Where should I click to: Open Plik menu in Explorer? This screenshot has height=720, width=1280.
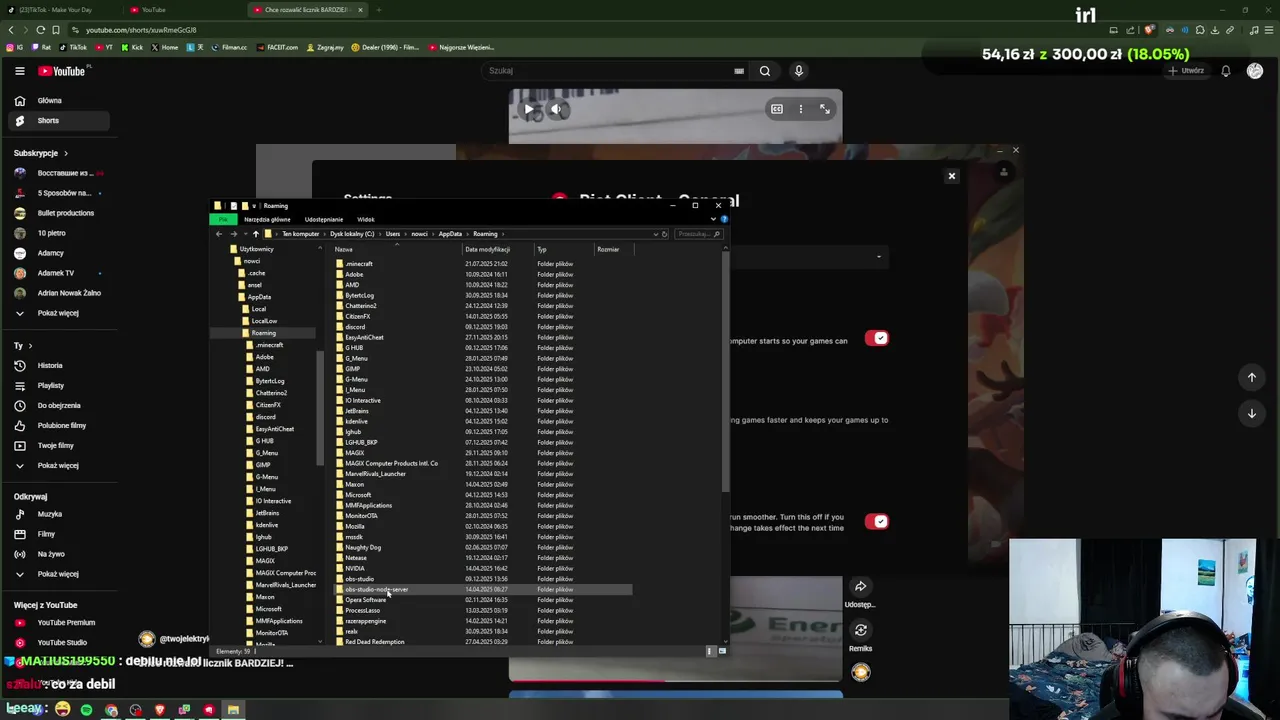click(x=224, y=219)
